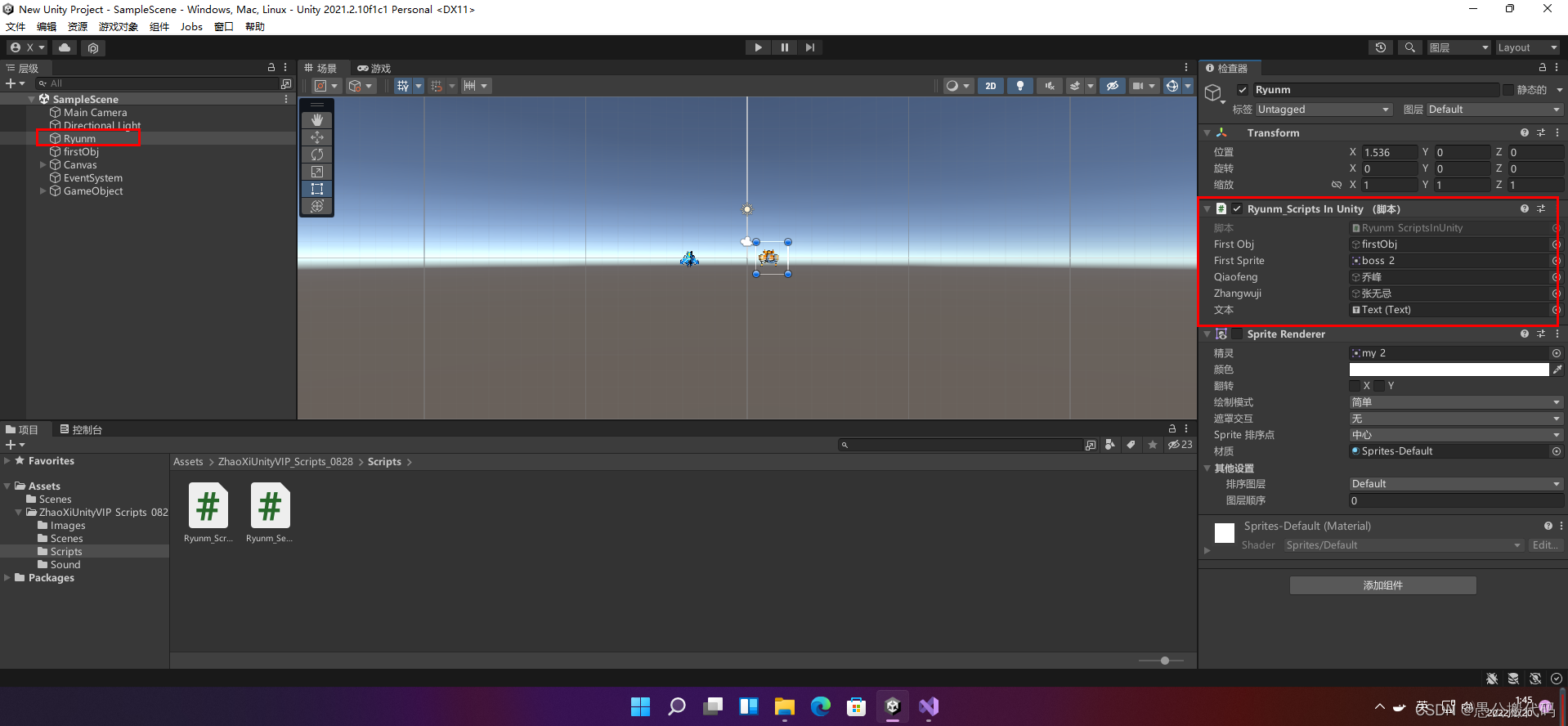
Task: Click Transform component help icon
Action: coord(1525,132)
